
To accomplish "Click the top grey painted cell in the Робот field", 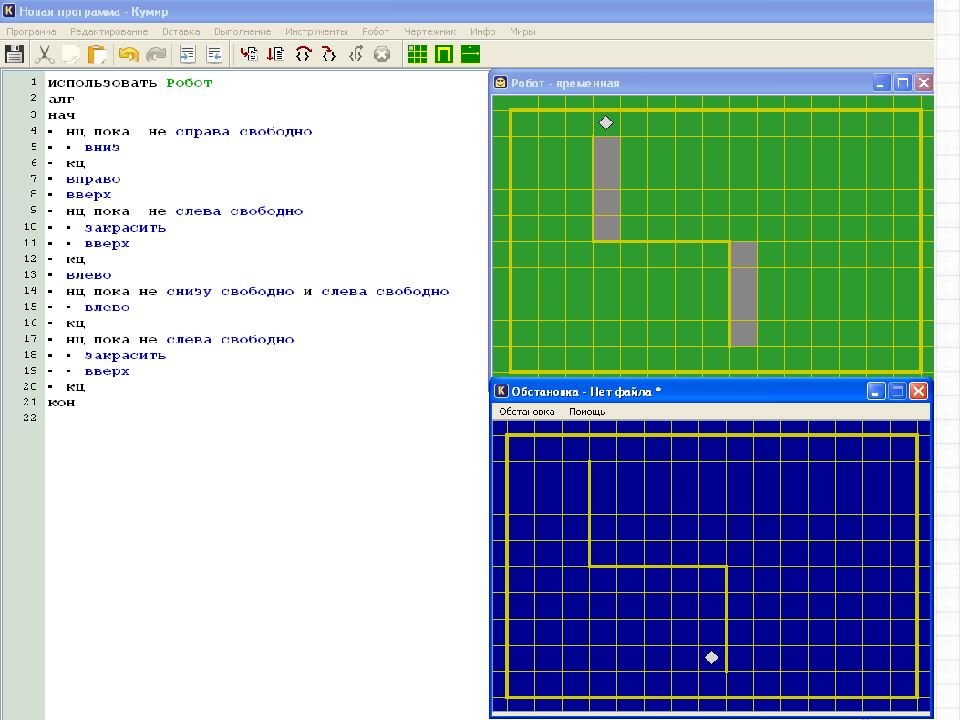I will tap(607, 150).
